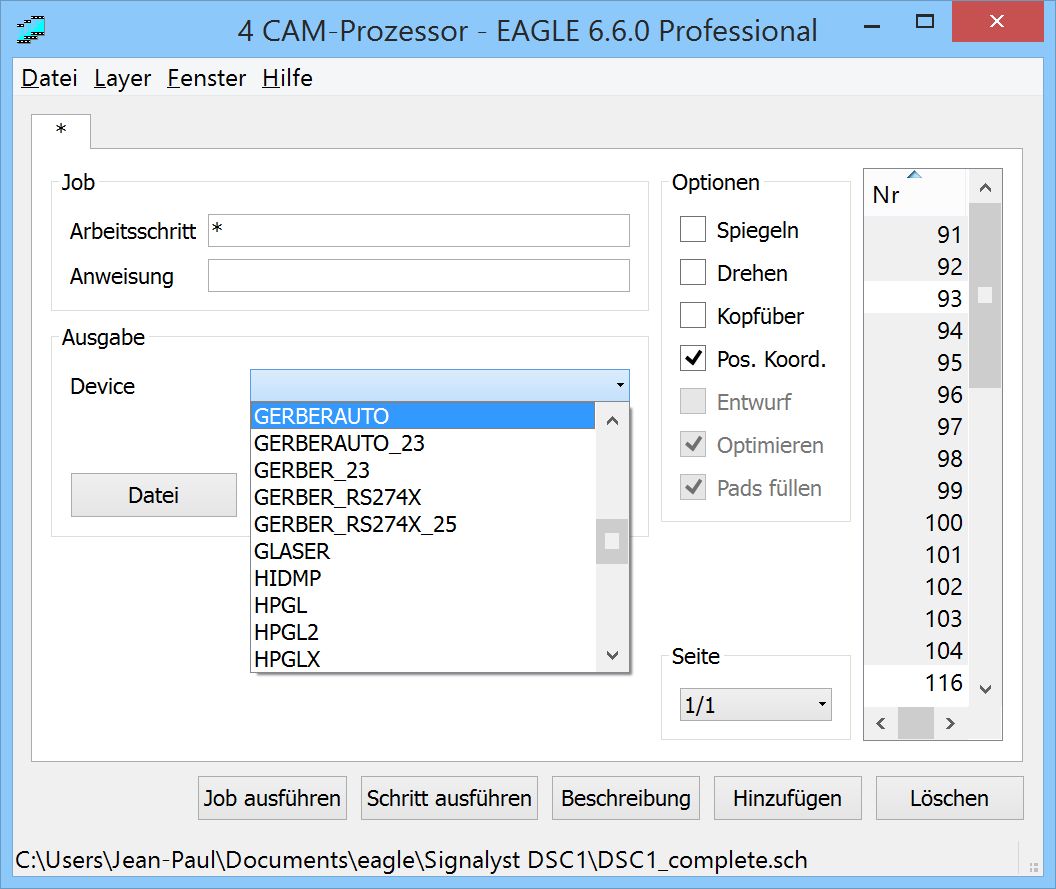Screen dimensions: 1056x889
Task: Click the Pads füllen checkbox
Action: [x=693, y=488]
